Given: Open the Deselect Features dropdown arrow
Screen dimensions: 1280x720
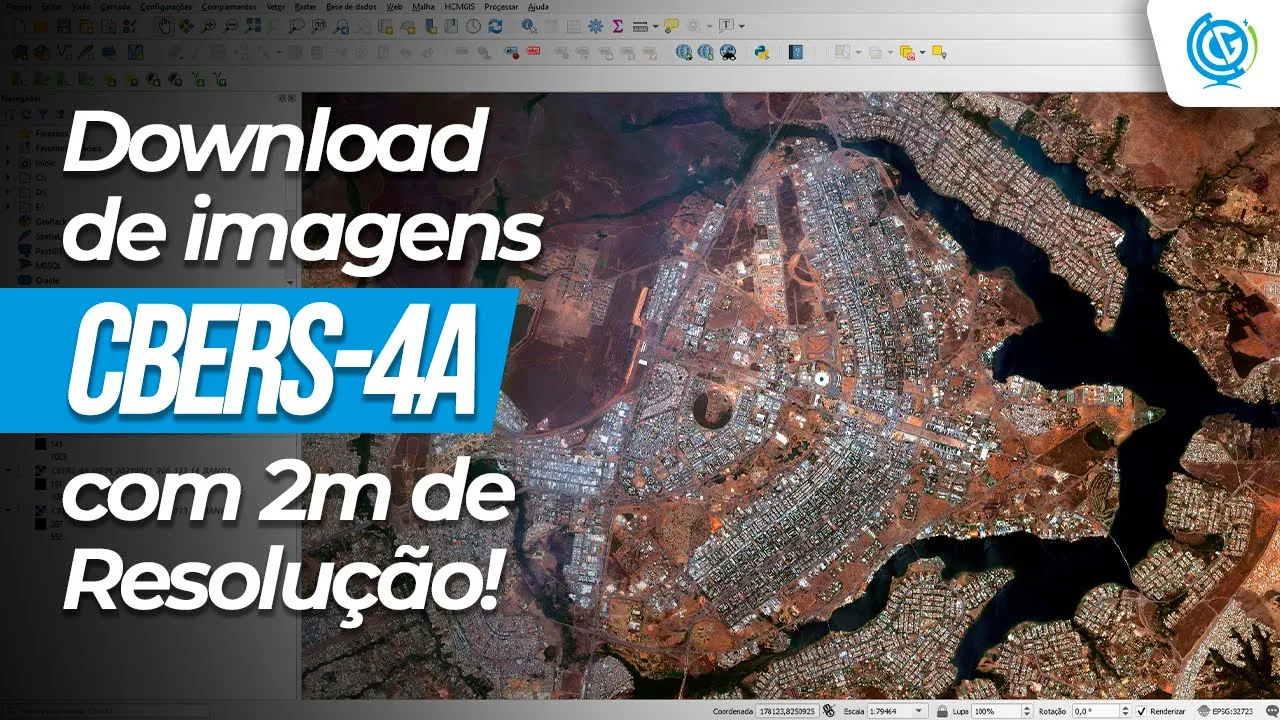Looking at the screenshot, I should coord(922,52).
